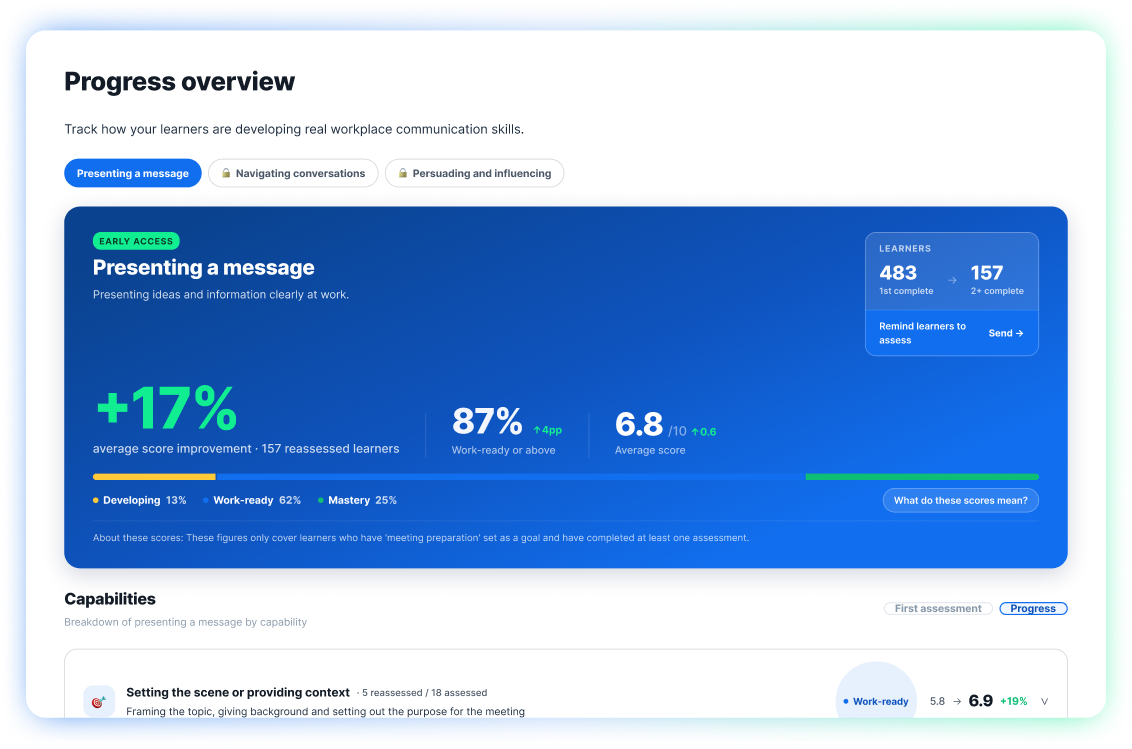
Task: Switch to Progress view
Action: (x=1033, y=609)
